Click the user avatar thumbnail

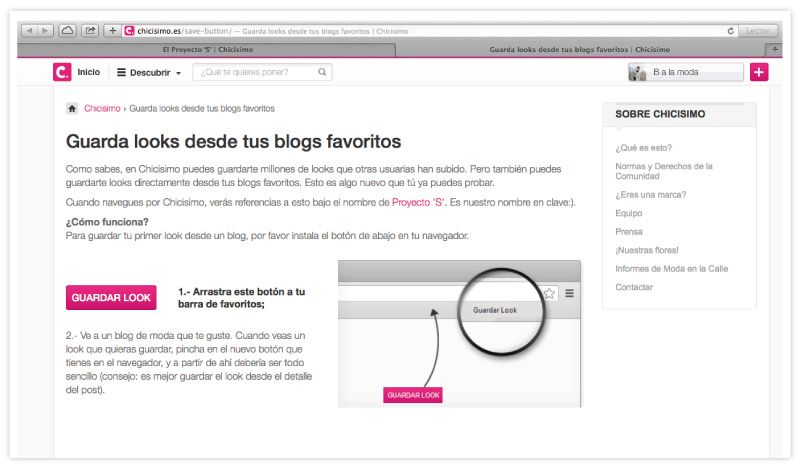(638, 72)
